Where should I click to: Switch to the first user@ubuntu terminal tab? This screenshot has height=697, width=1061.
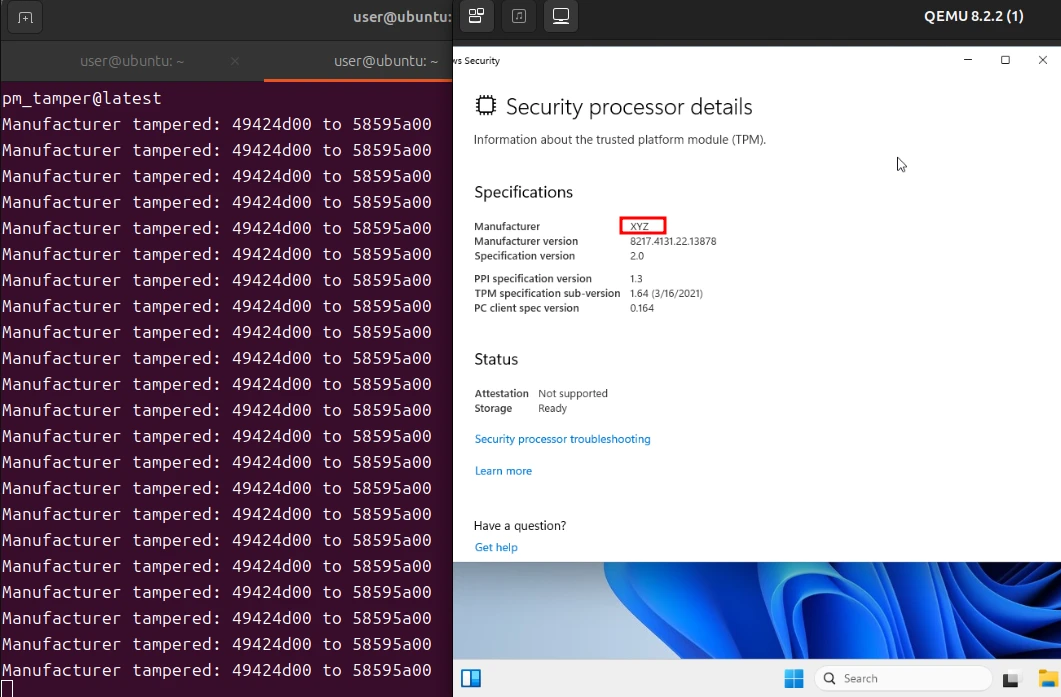[132, 61]
